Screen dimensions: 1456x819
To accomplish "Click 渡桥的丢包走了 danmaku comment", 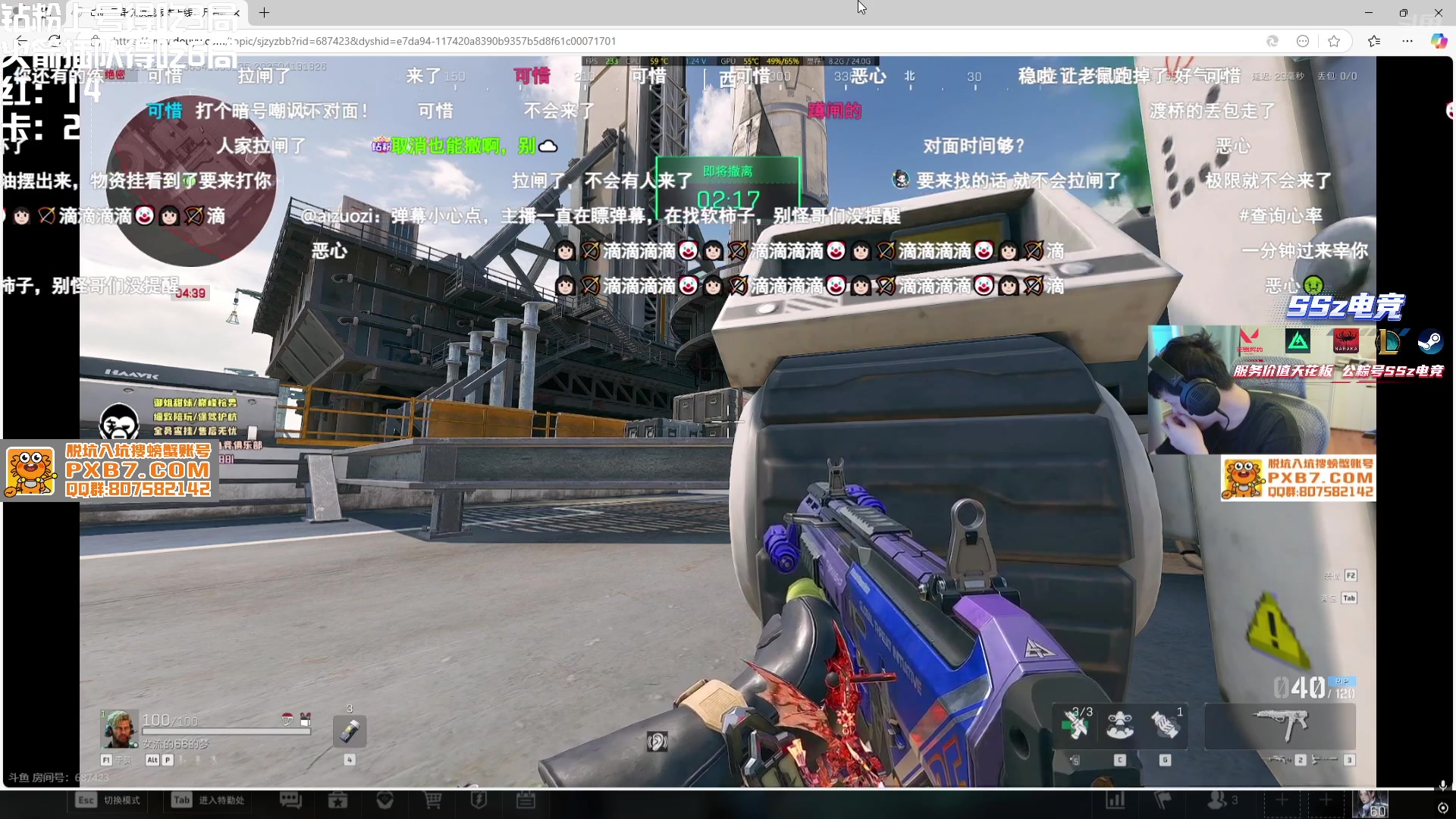I will coord(1213,111).
